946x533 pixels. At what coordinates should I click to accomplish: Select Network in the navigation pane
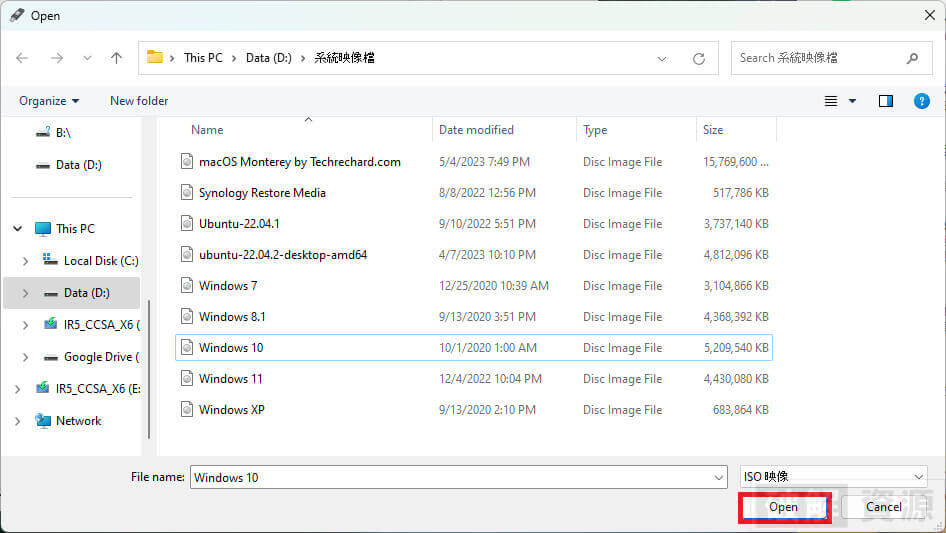pyautogui.click(x=78, y=421)
